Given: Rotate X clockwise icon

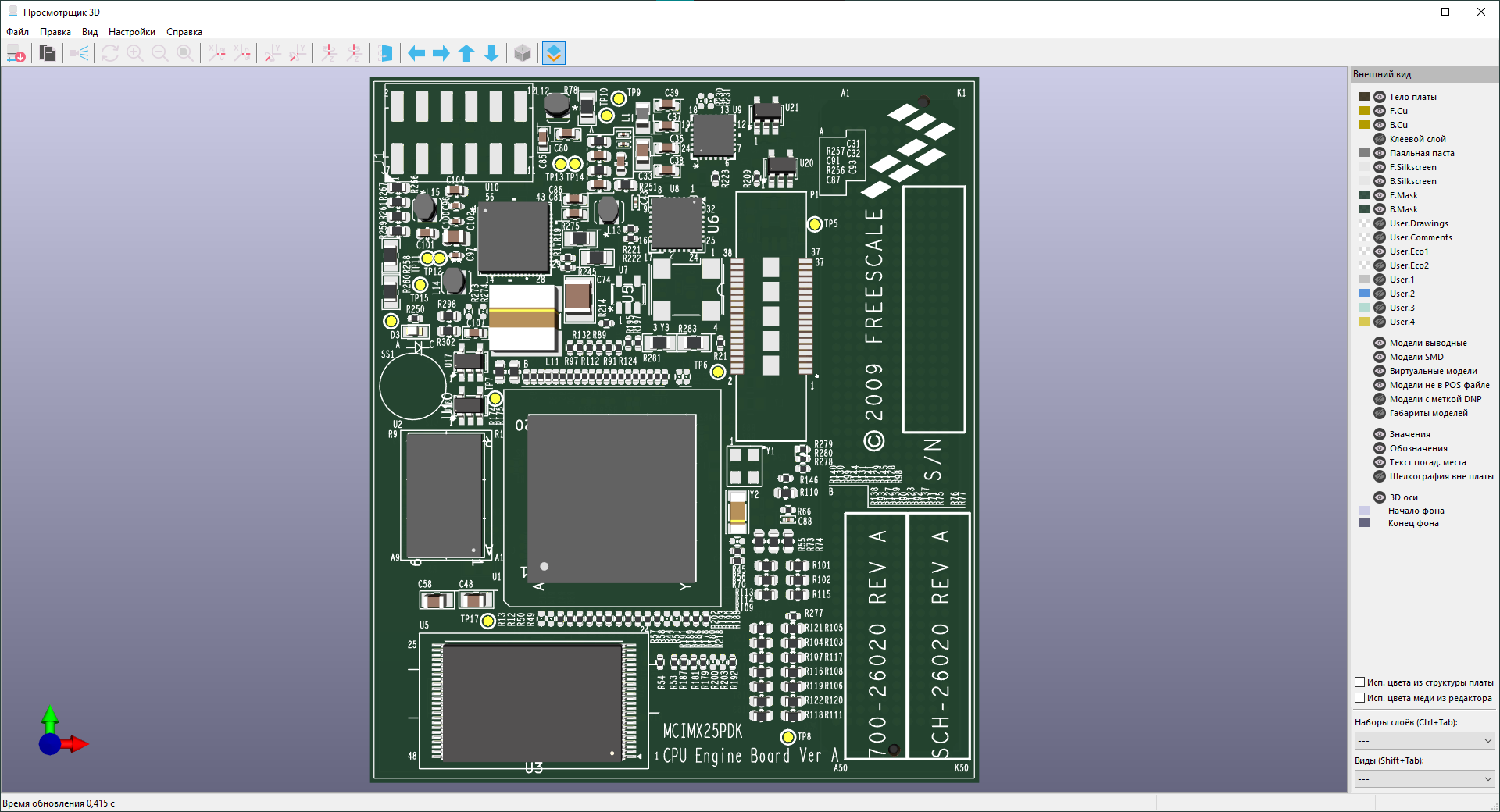Looking at the screenshot, I should point(217,53).
